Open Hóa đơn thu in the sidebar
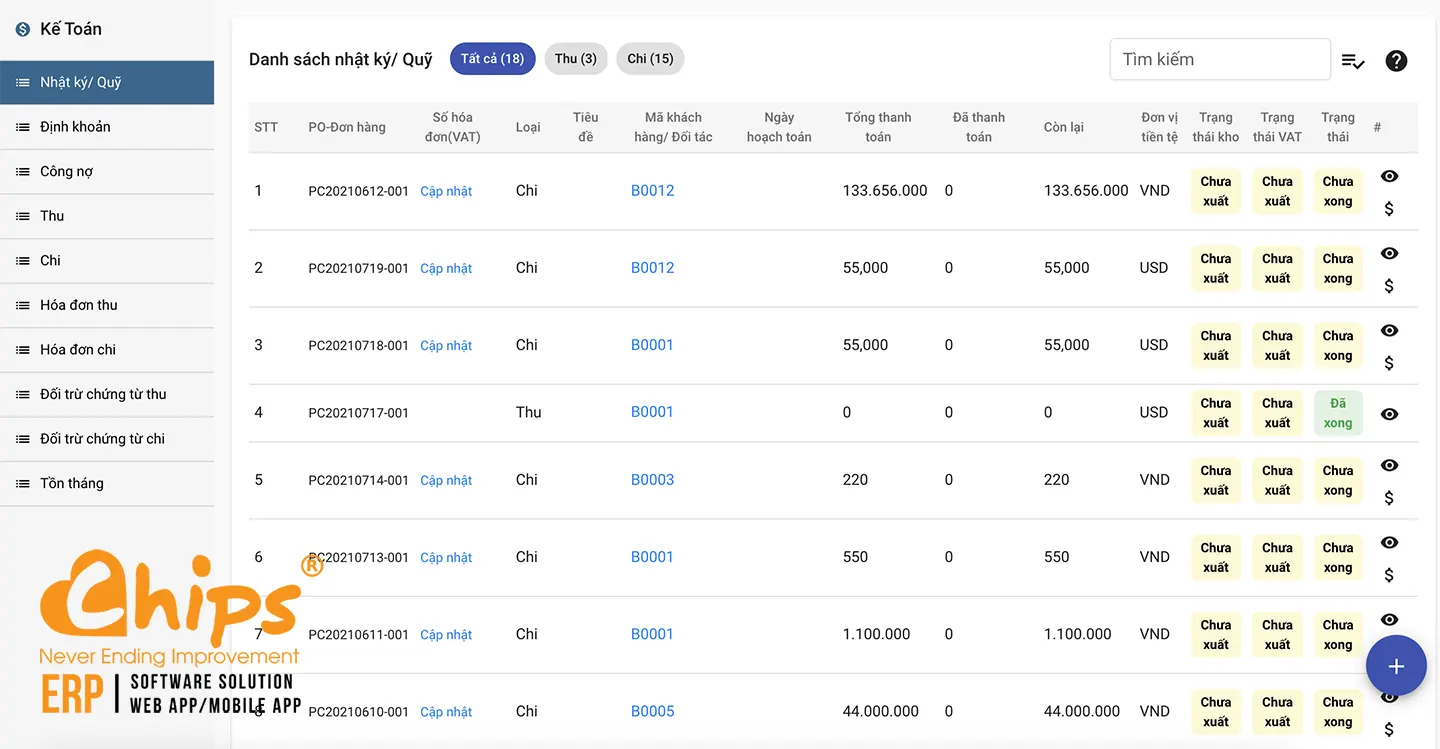Image resolution: width=1440 pixels, height=749 pixels. (107, 305)
